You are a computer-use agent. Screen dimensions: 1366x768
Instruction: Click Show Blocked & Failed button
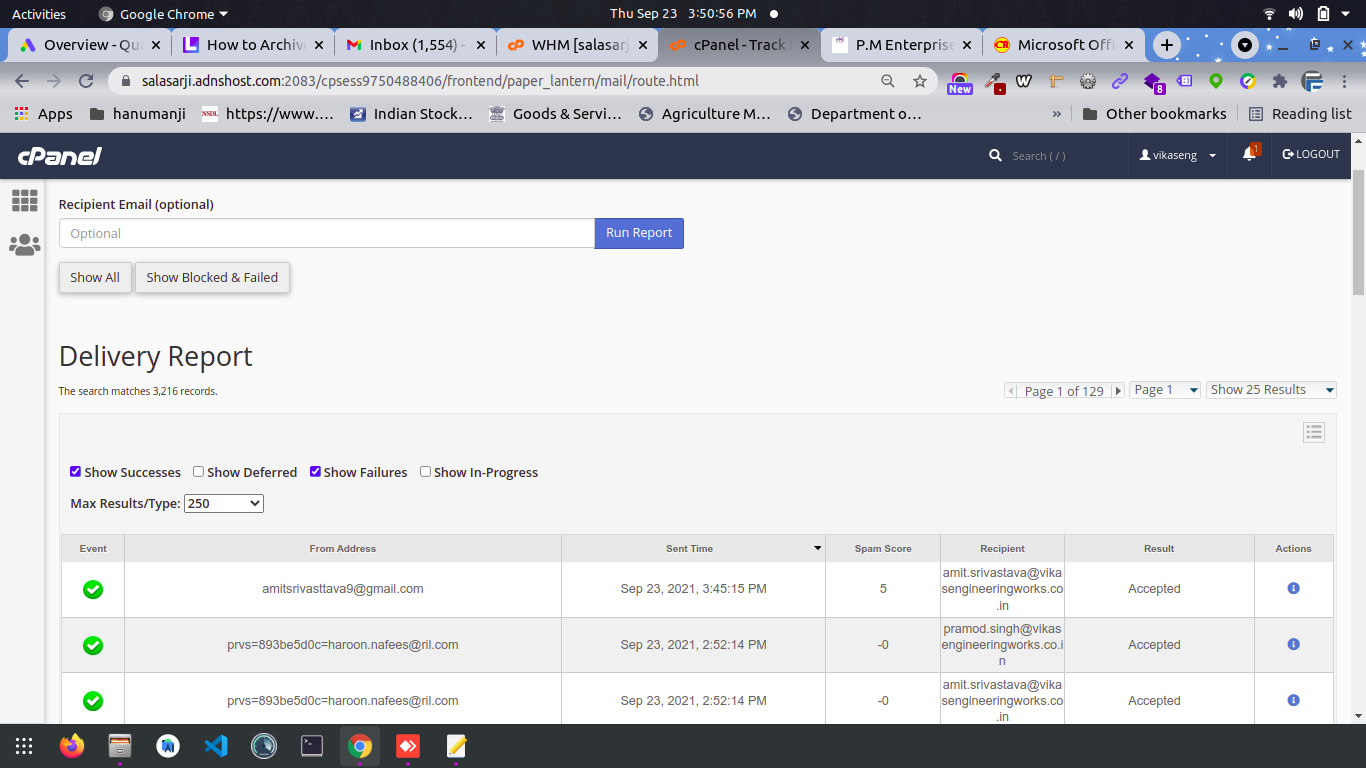click(212, 278)
